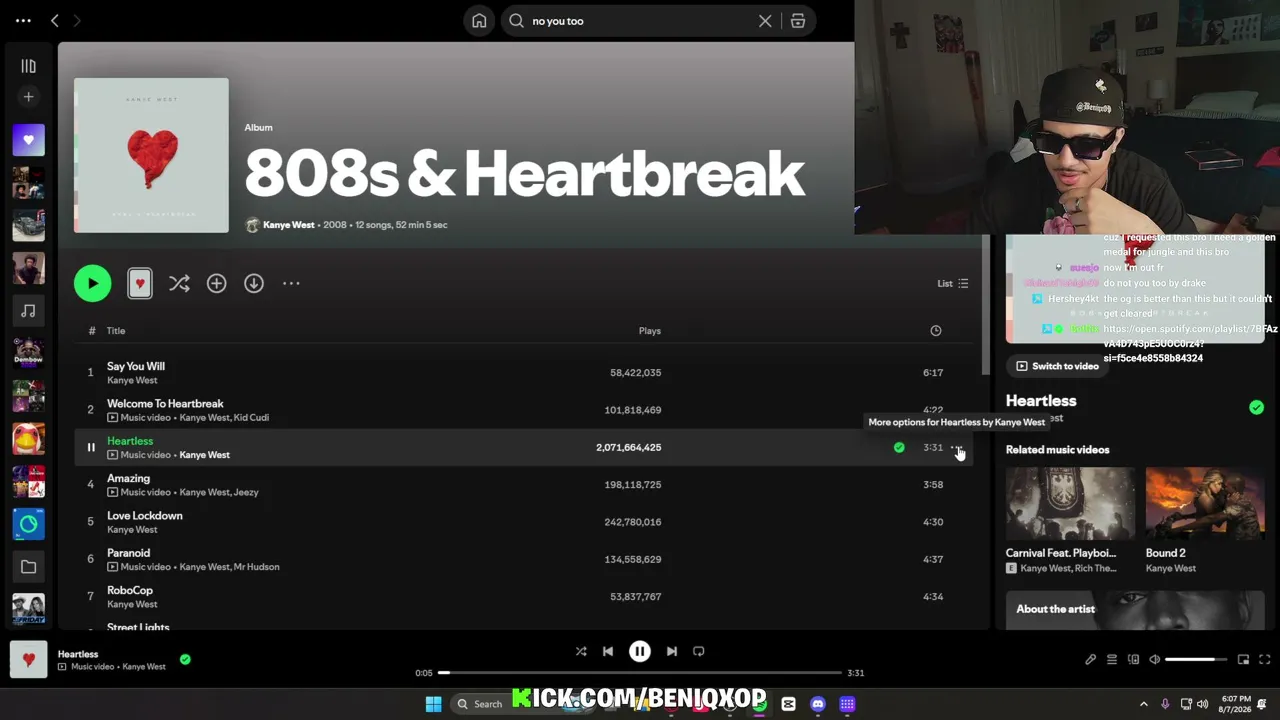Add the album to Your Library
This screenshot has height=720, width=1280.
[x=216, y=284]
